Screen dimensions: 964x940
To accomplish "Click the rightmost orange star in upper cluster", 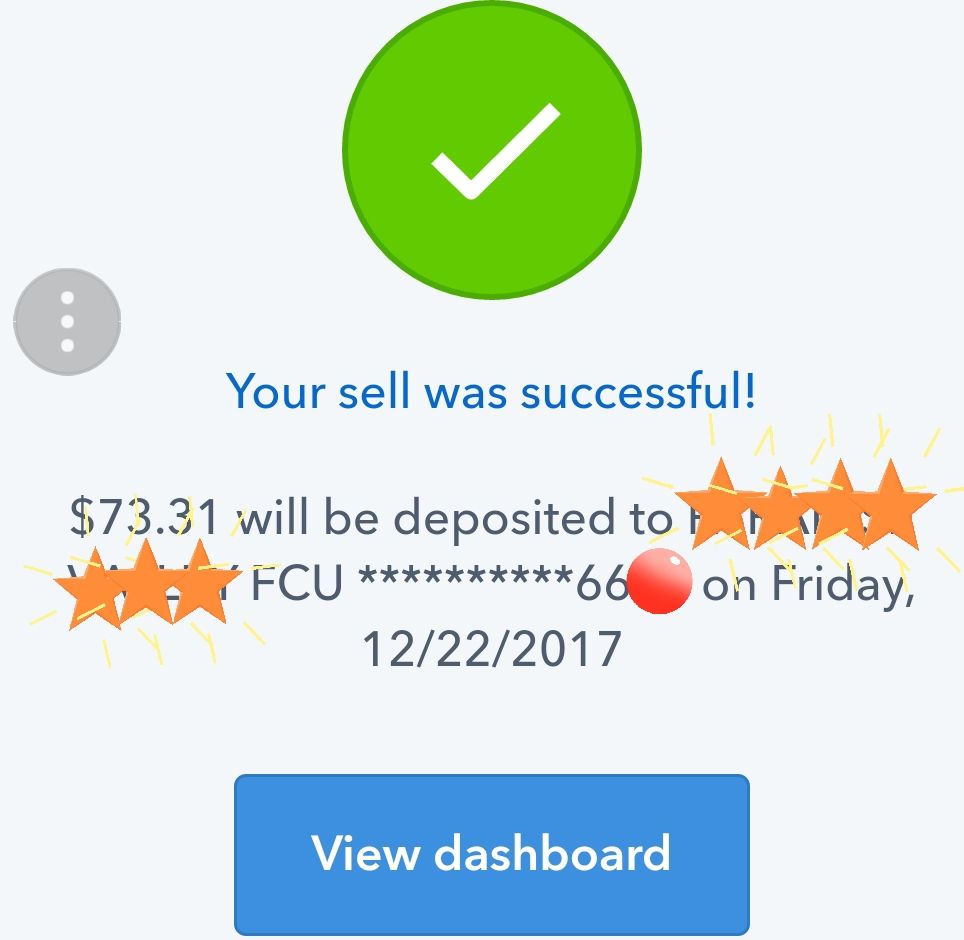I will 890,506.
